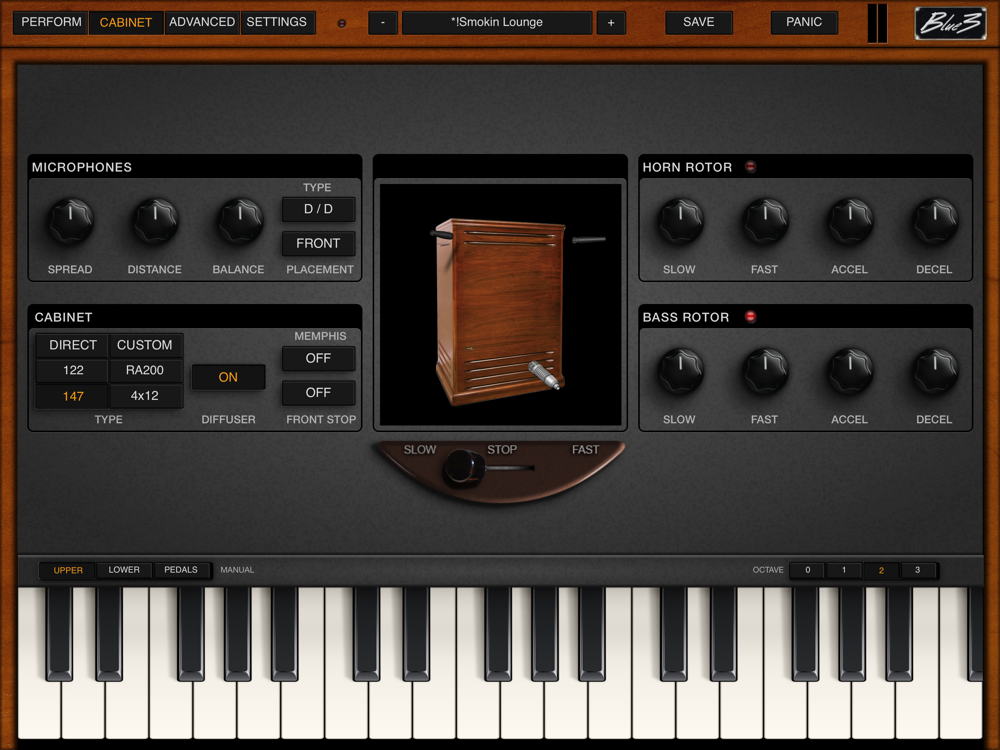This screenshot has height=750, width=1000.
Task: Set keyboard octave to 3
Action: (918, 570)
